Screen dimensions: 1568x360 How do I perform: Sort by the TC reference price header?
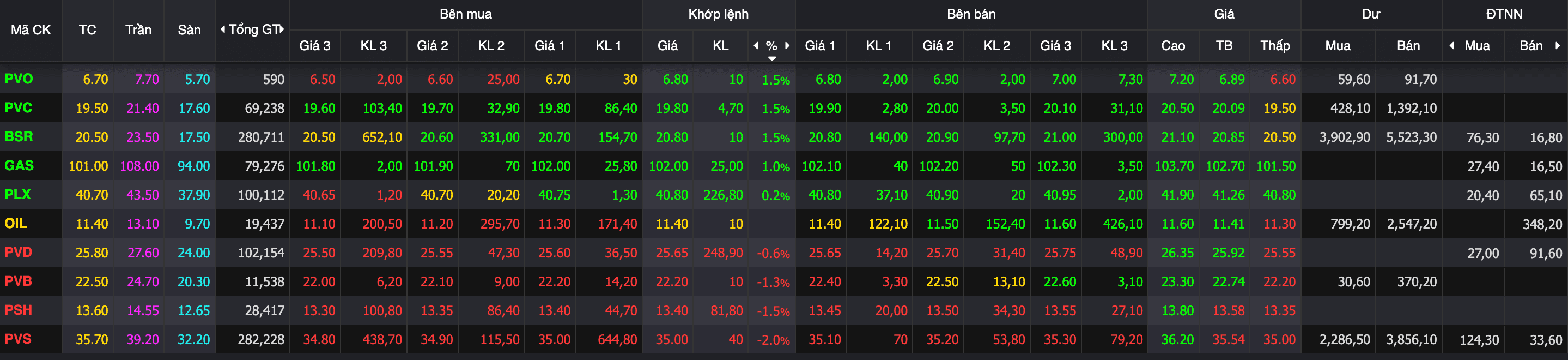[88, 30]
